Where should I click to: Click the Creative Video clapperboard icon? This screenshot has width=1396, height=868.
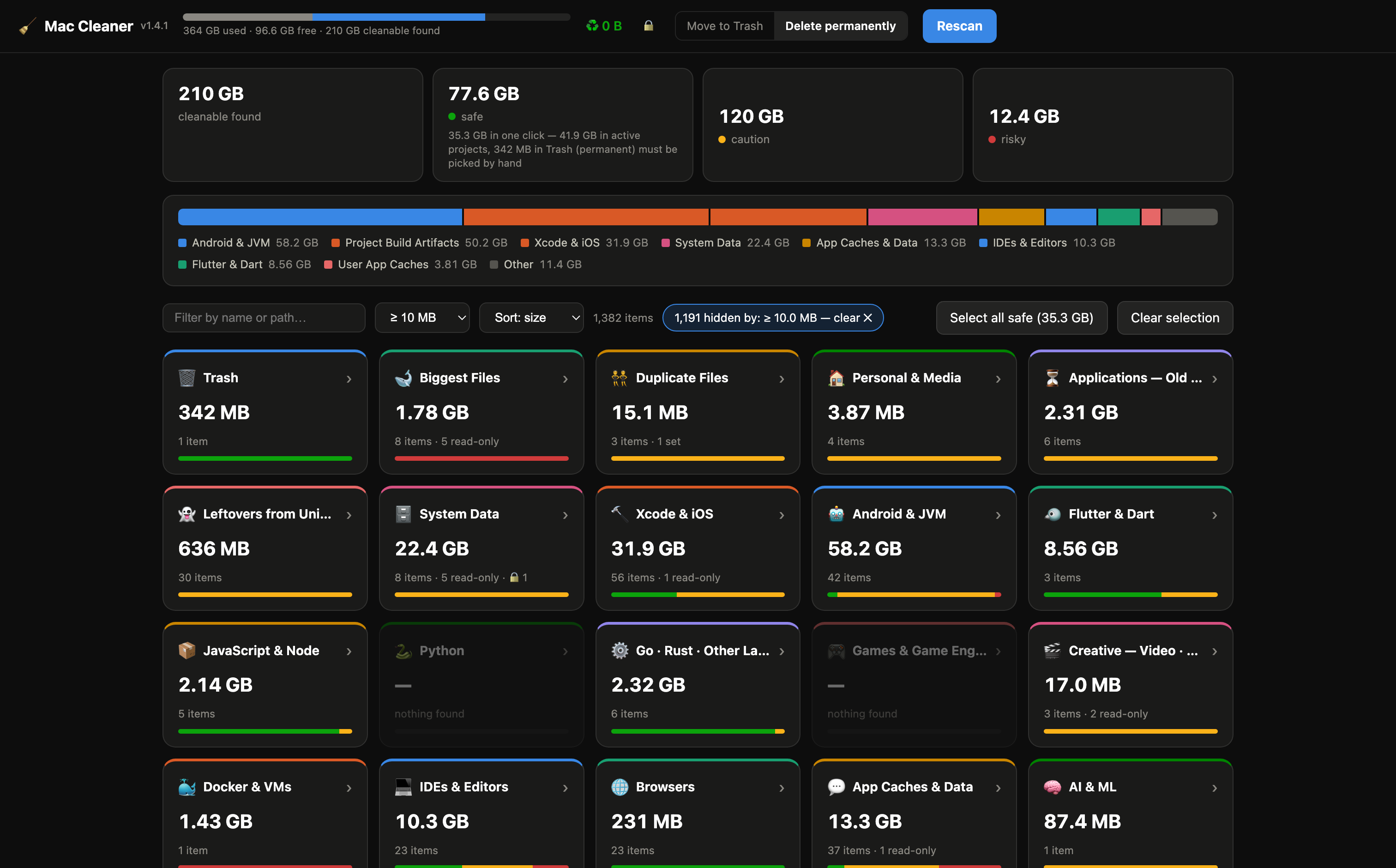pyautogui.click(x=1052, y=651)
